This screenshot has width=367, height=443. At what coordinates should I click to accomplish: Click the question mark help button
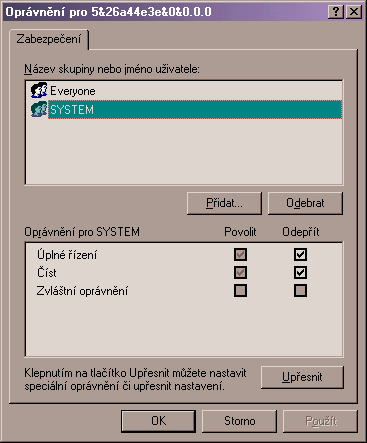[336, 12]
